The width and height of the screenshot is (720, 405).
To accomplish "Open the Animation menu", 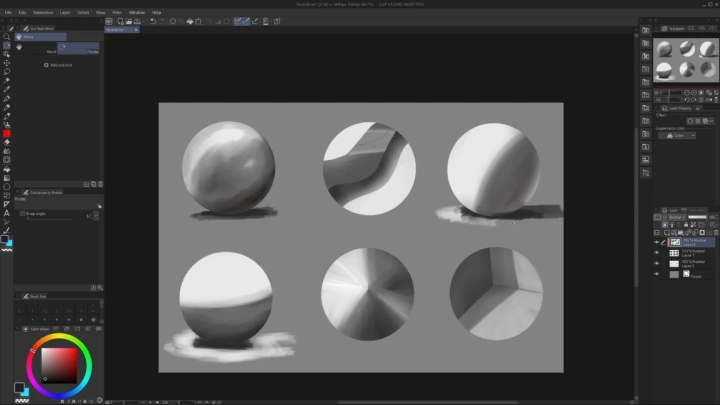I will 43,12.
